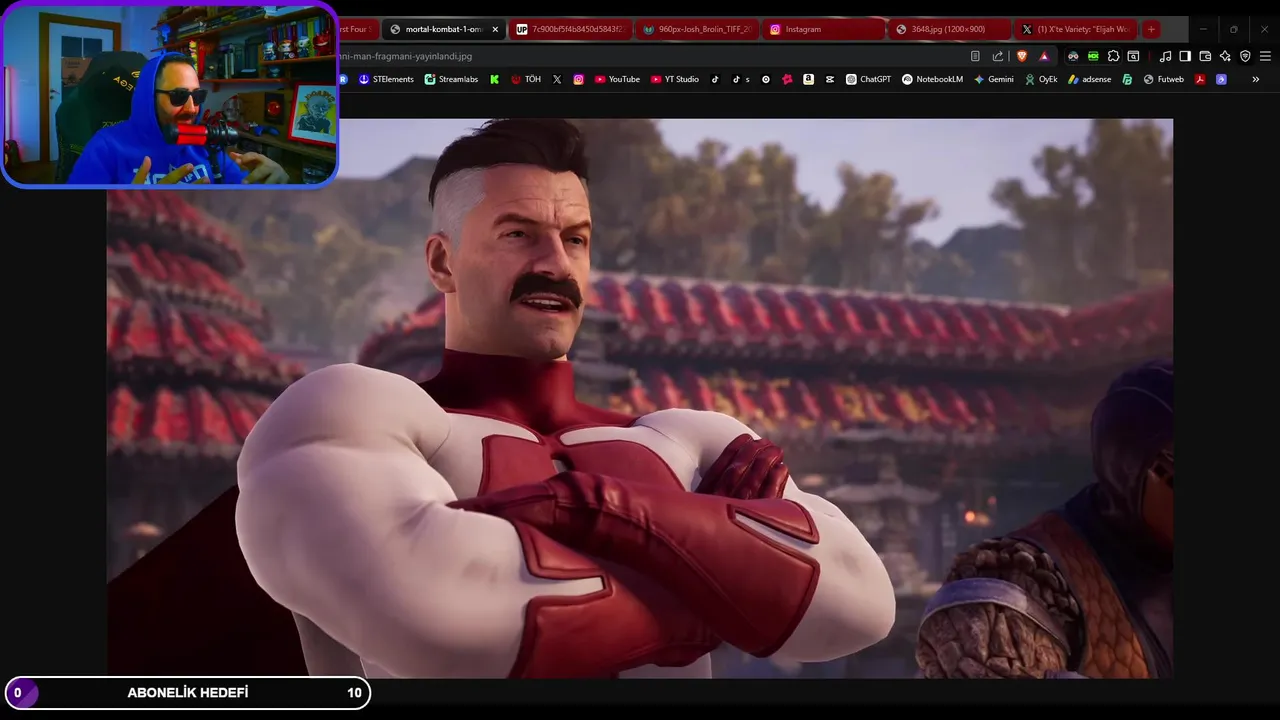Click the streamer webcam overlay
Viewport: 1280px width, 720px height.
point(170,94)
